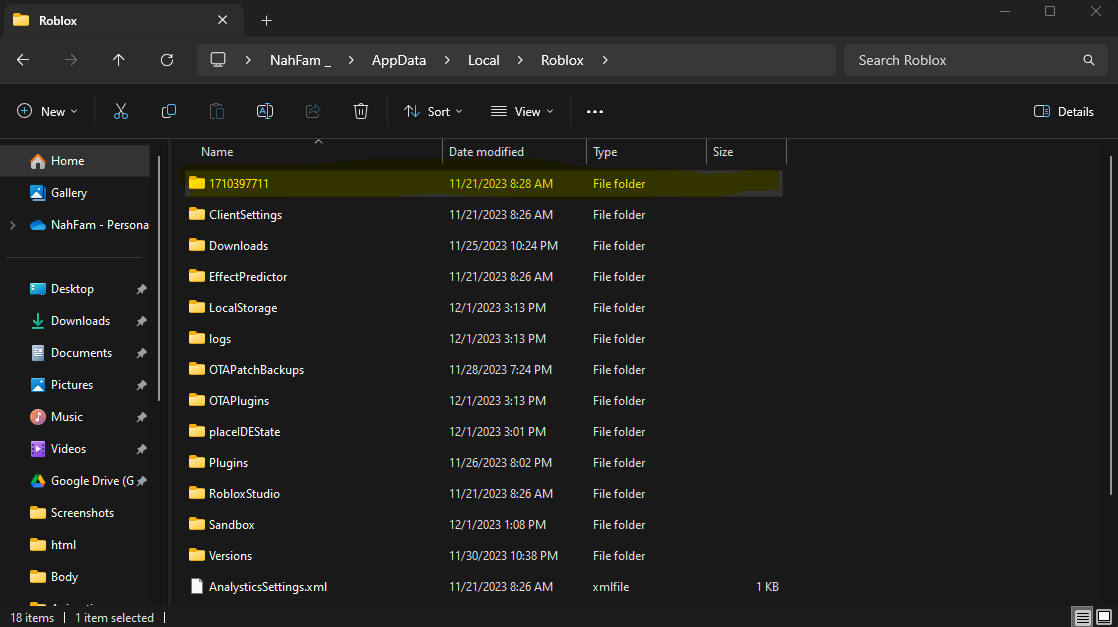This screenshot has height=627, width=1118.
Task: Expand the New menu
Action: [46, 111]
